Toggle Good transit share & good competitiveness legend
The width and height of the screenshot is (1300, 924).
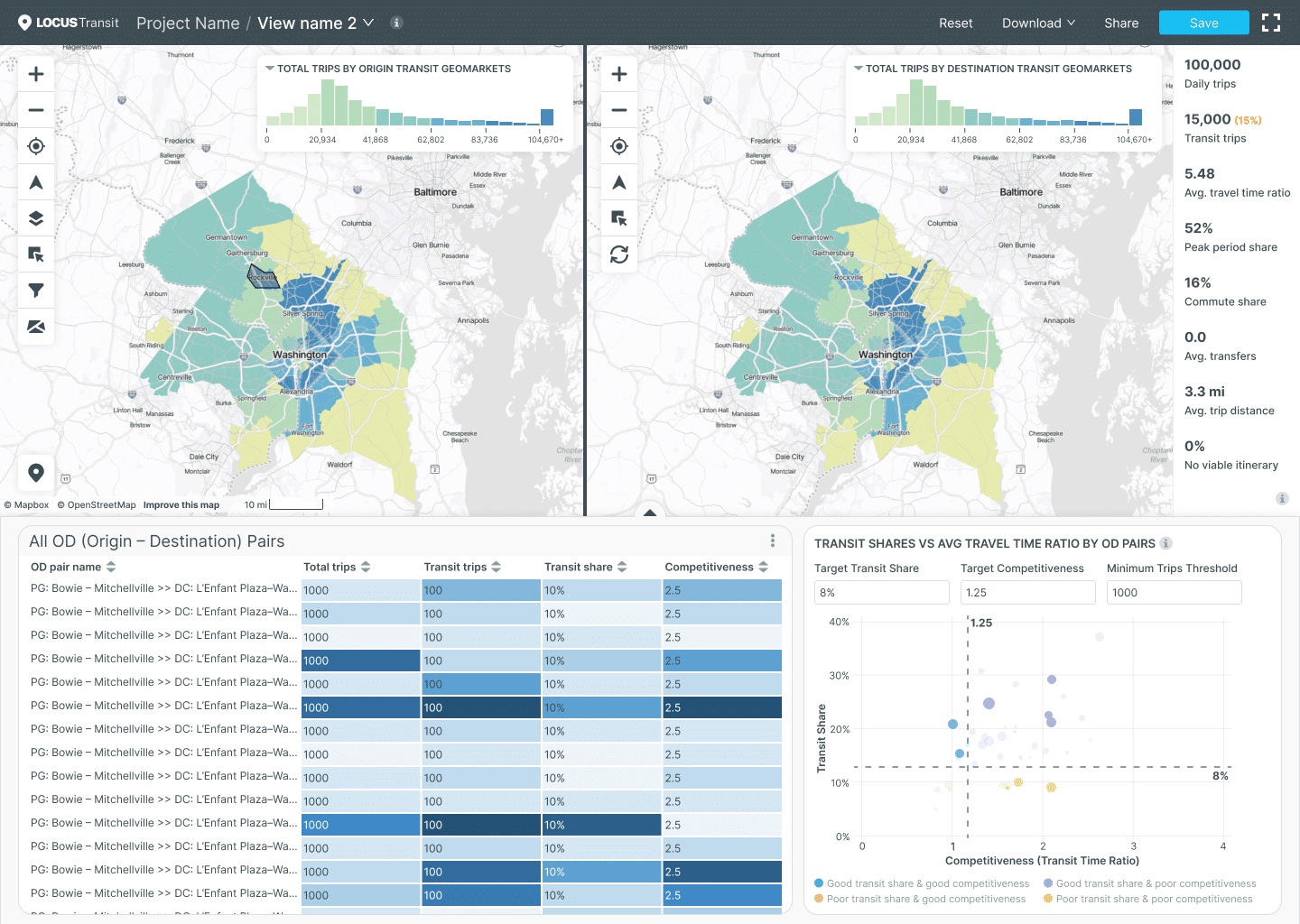921,883
